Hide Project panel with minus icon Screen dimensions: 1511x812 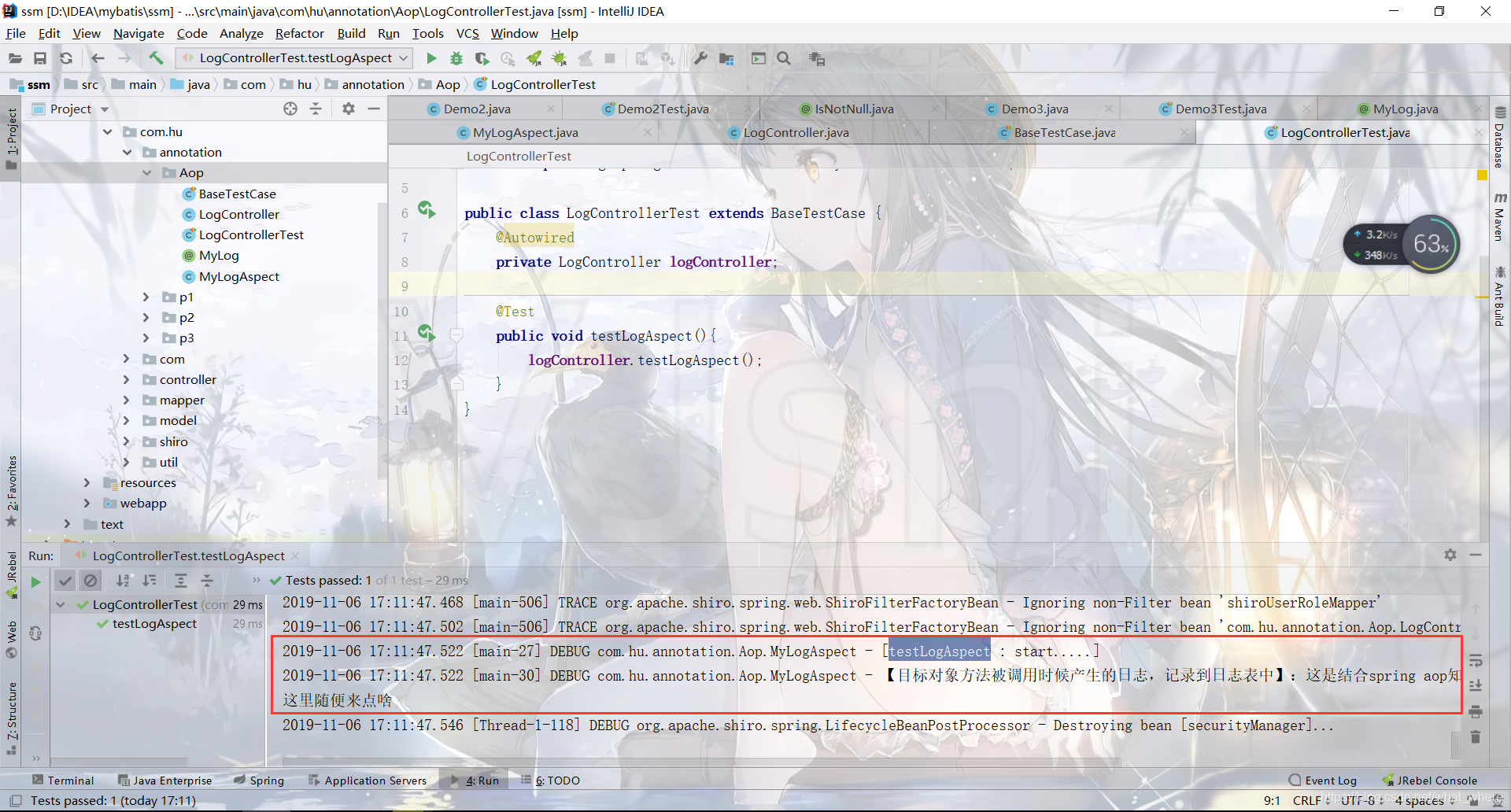coord(374,109)
